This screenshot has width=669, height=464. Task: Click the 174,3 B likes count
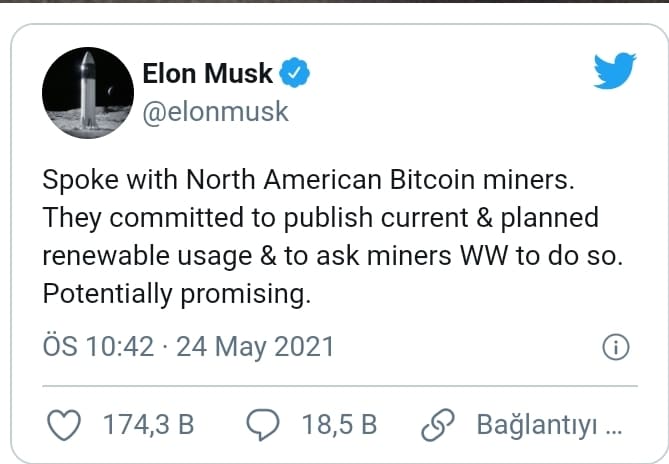pos(148,424)
